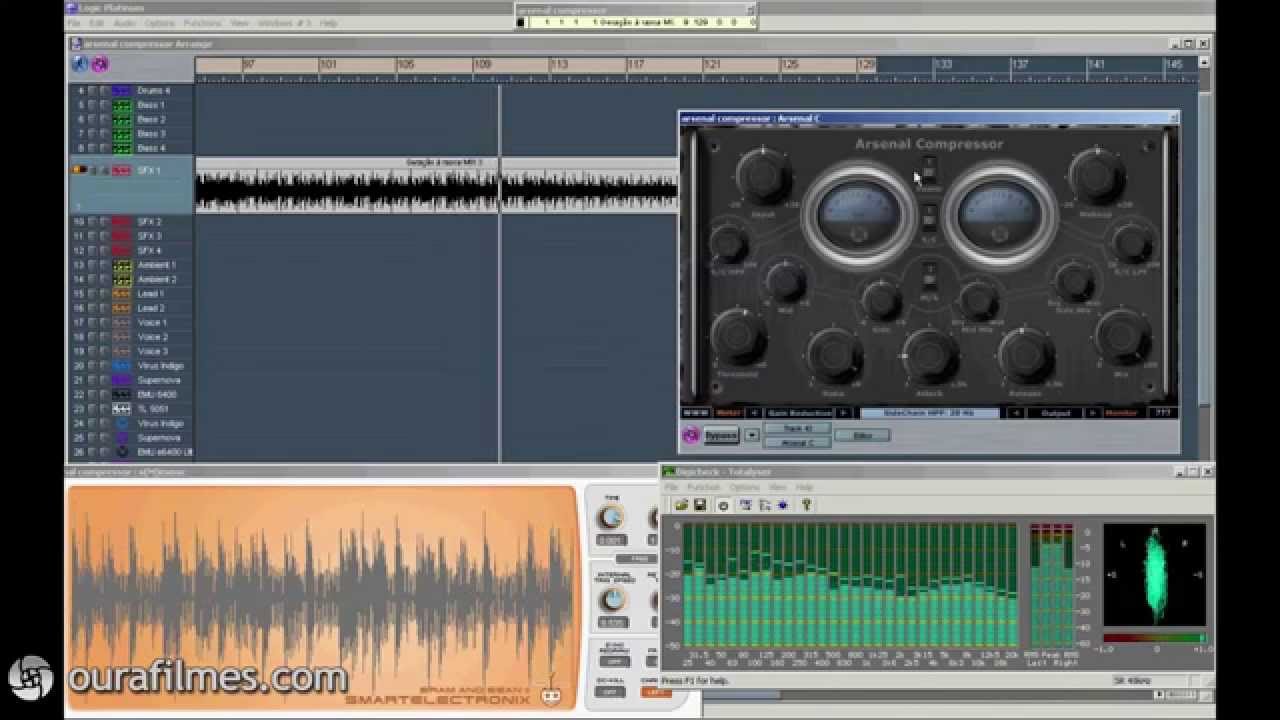Image resolution: width=1280 pixels, height=720 pixels.
Task: Click the EMU 6400 track icon
Action: (122, 394)
